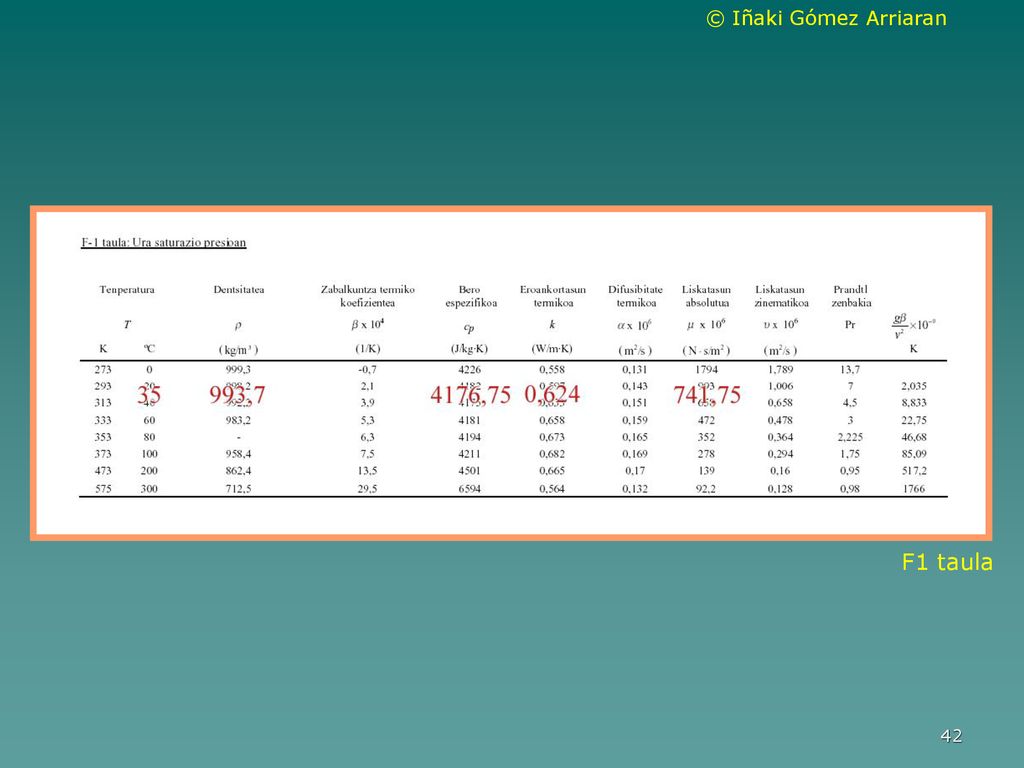
Task: Click the conductivity cell 0,558
Action: tap(552, 370)
